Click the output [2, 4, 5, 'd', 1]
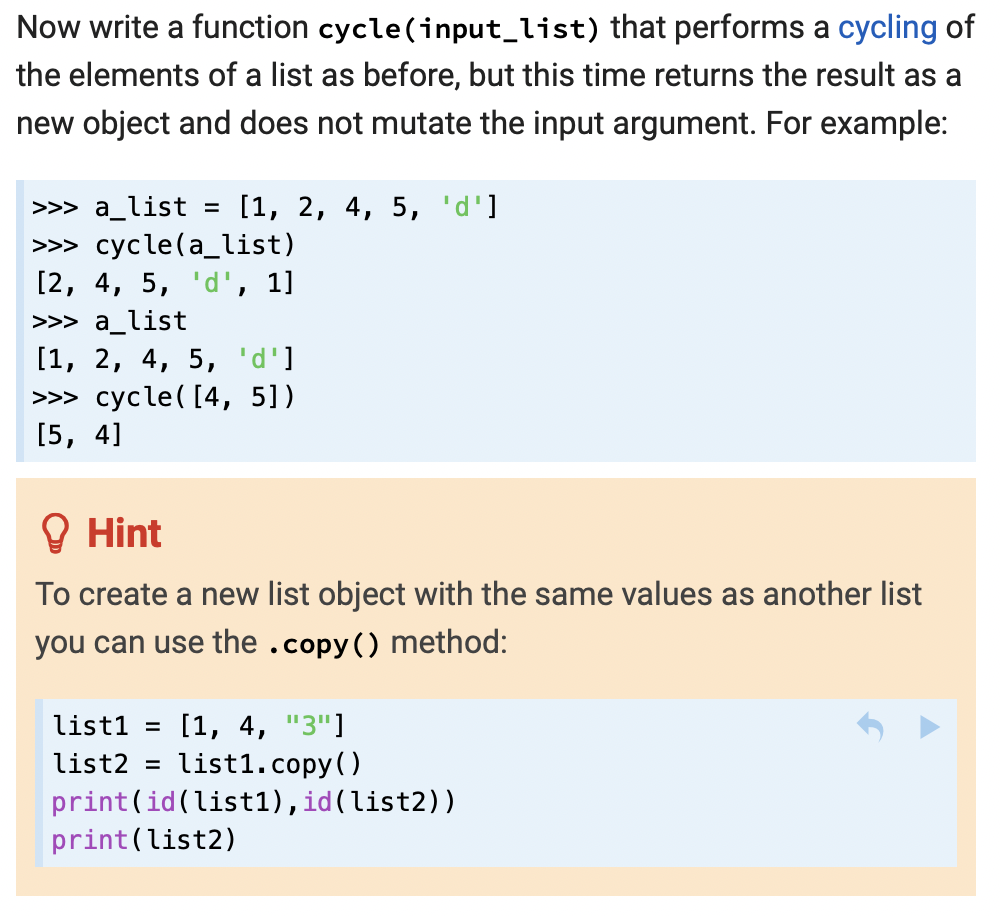This screenshot has width=1000, height=916. (x=165, y=283)
